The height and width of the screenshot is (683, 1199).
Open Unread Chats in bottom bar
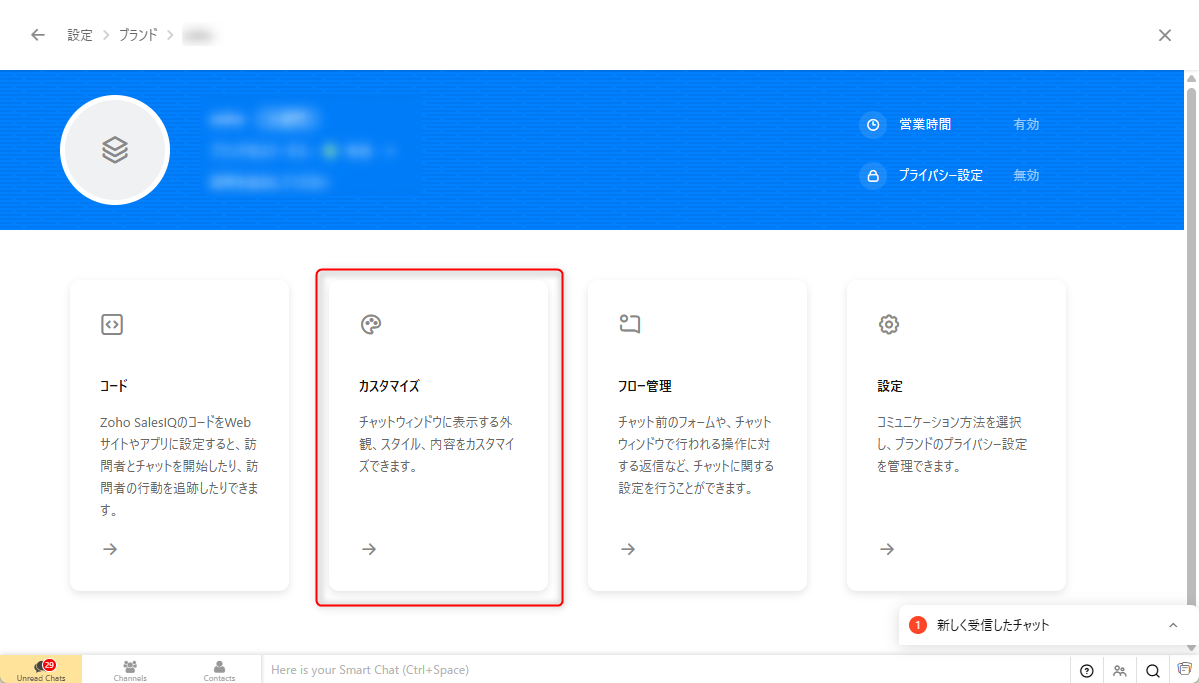tap(41, 670)
